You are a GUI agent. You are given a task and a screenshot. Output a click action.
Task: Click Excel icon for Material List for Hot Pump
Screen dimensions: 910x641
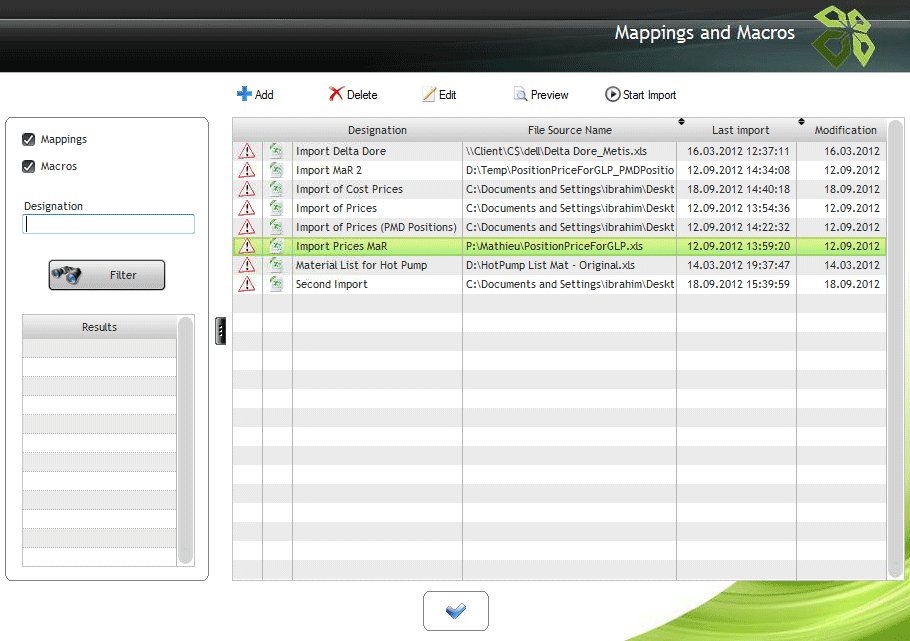[277, 265]
